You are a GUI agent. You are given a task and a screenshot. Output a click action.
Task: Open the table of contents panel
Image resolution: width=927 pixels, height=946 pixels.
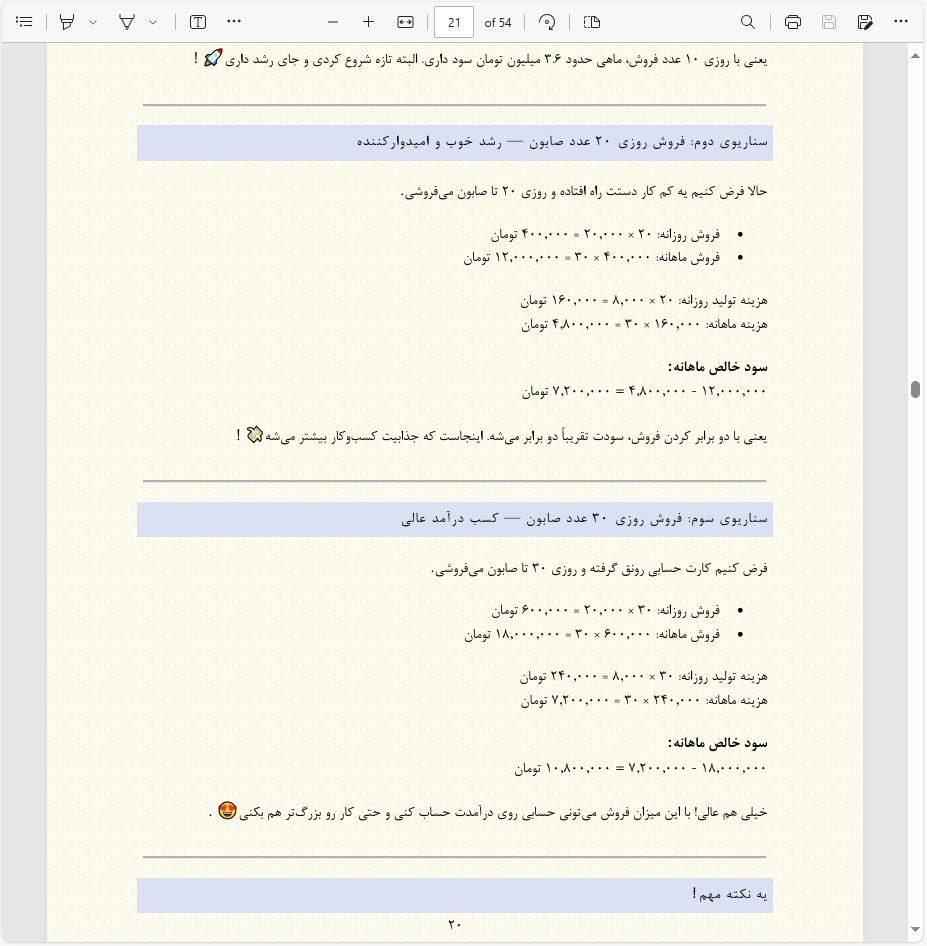25,22
